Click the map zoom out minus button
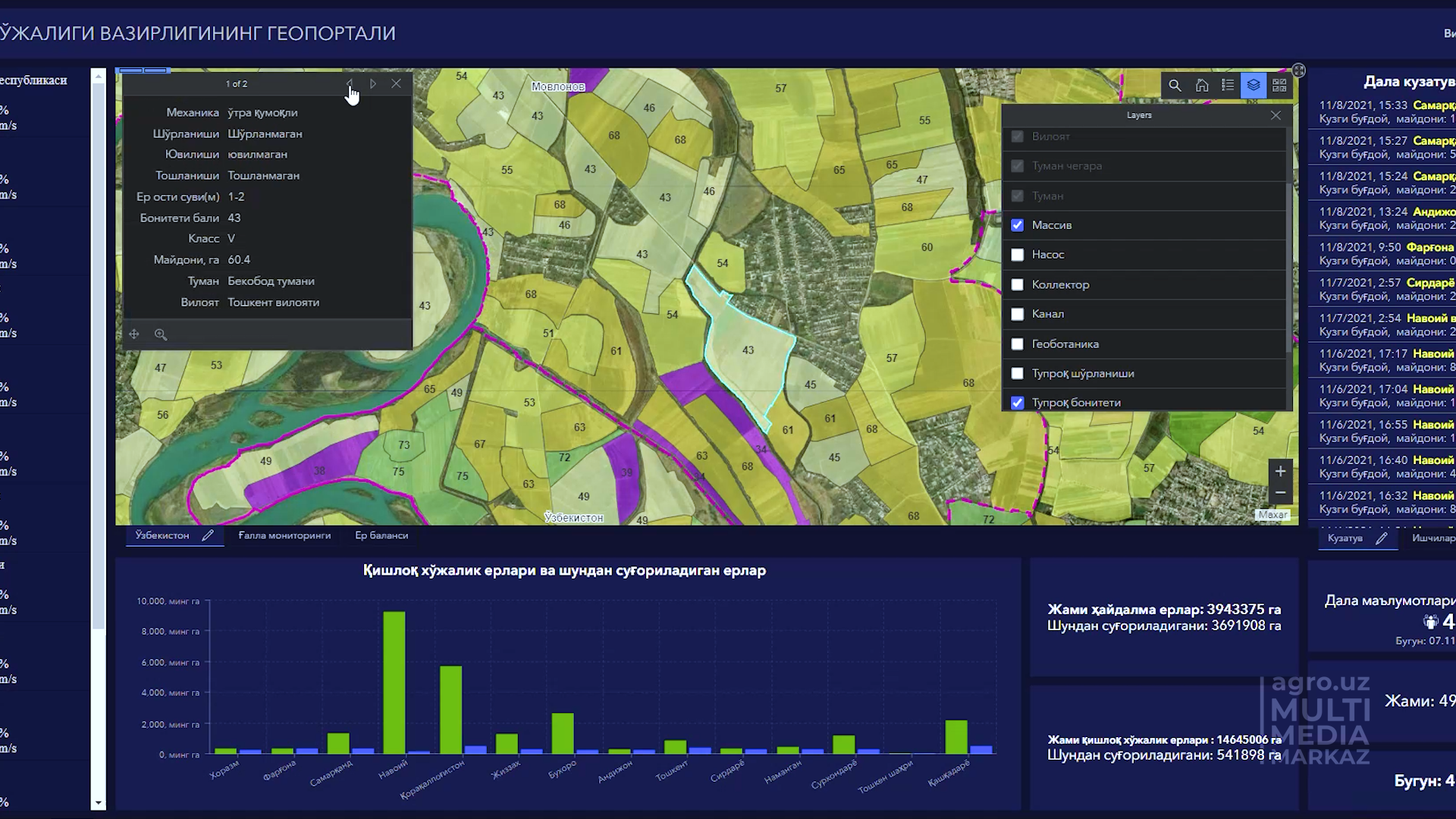Image resolution: width=1456 pixels, height=819 pixels. point(1280,493)
